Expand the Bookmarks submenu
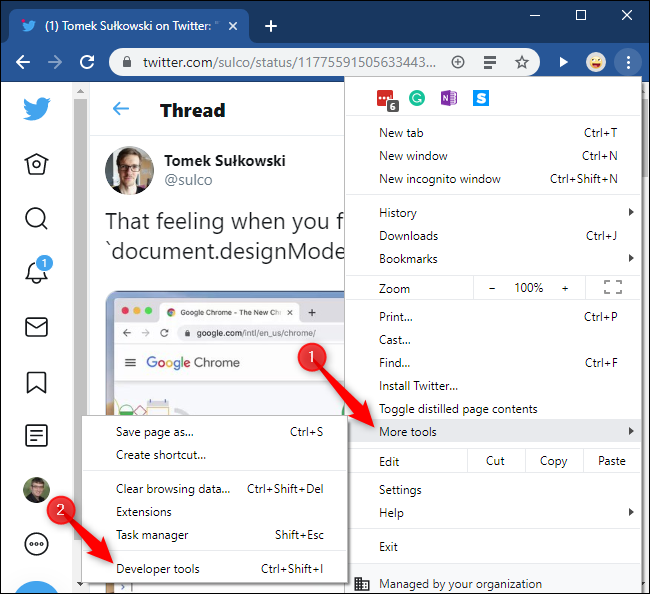Screen dimensions: 650x594 493,259
